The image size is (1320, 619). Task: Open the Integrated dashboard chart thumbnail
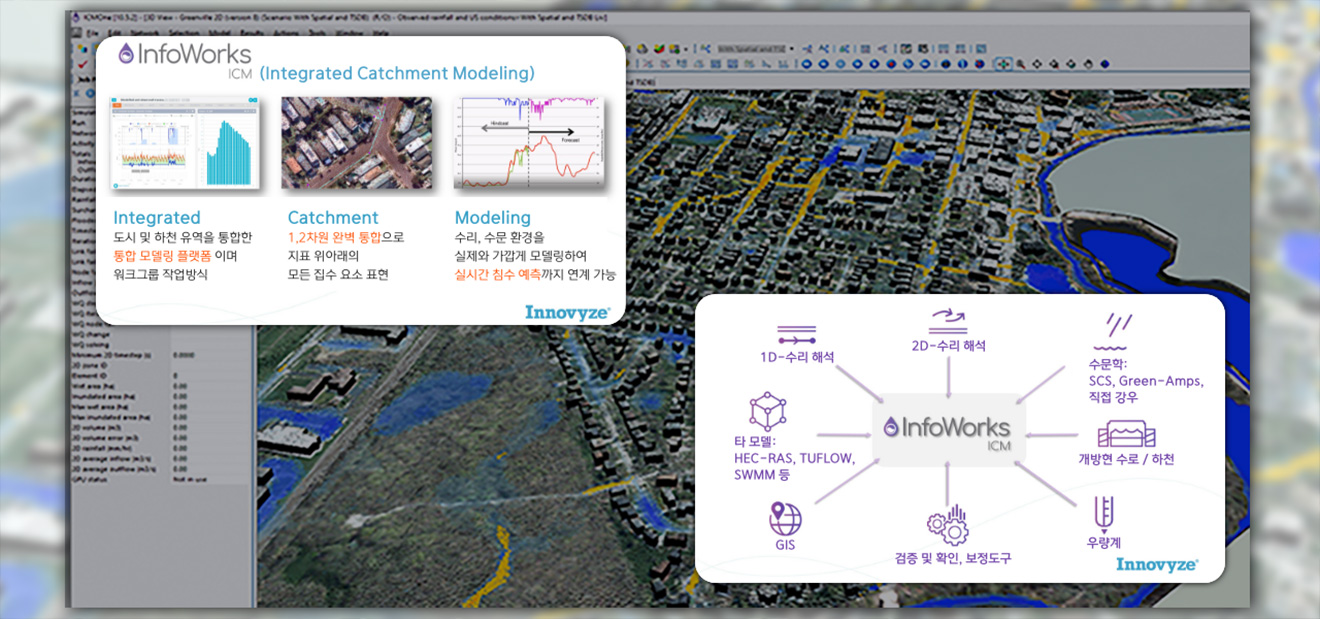coord(186,143)
